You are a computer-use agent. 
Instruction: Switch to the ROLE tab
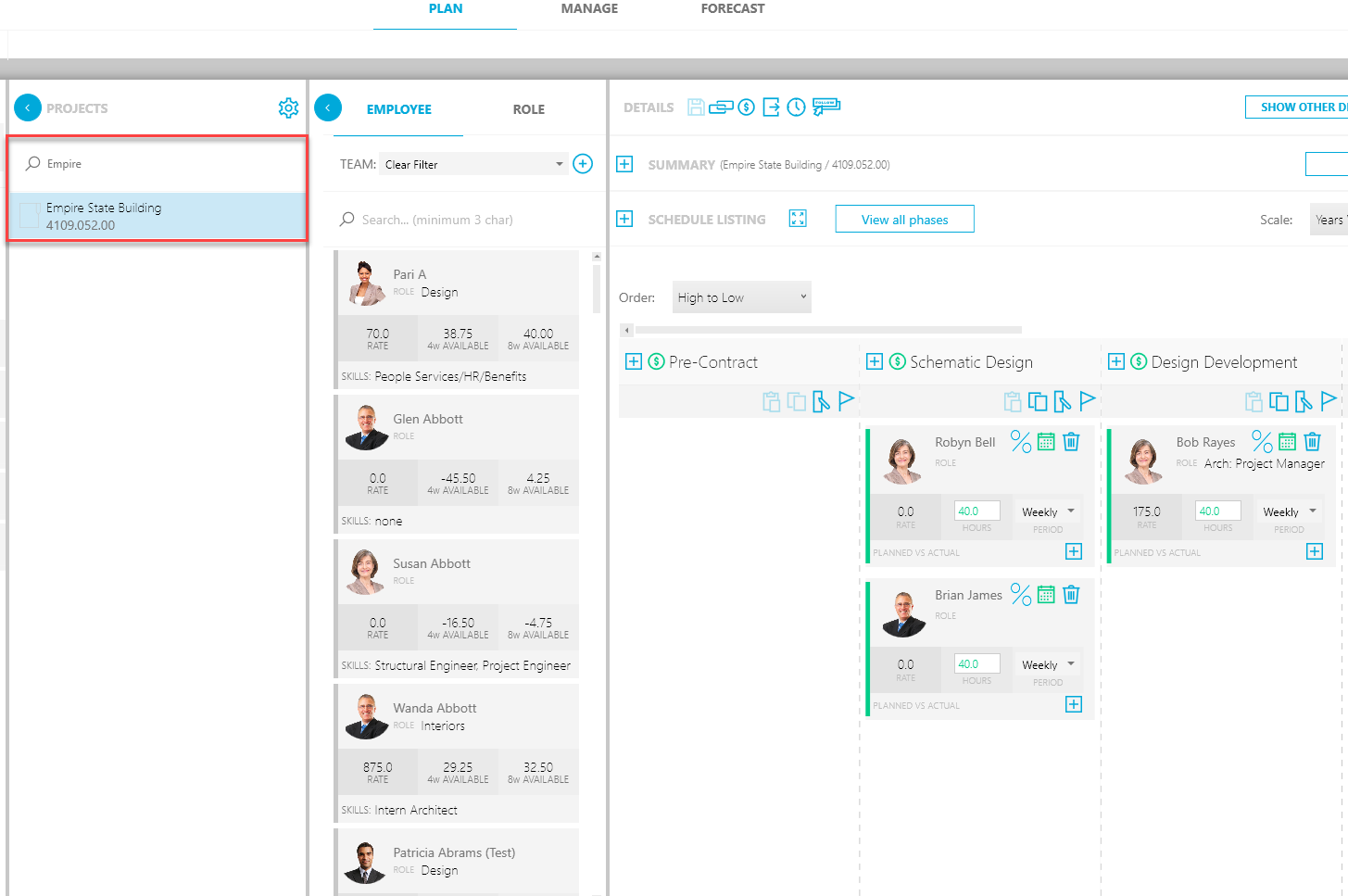click(528, 108)
